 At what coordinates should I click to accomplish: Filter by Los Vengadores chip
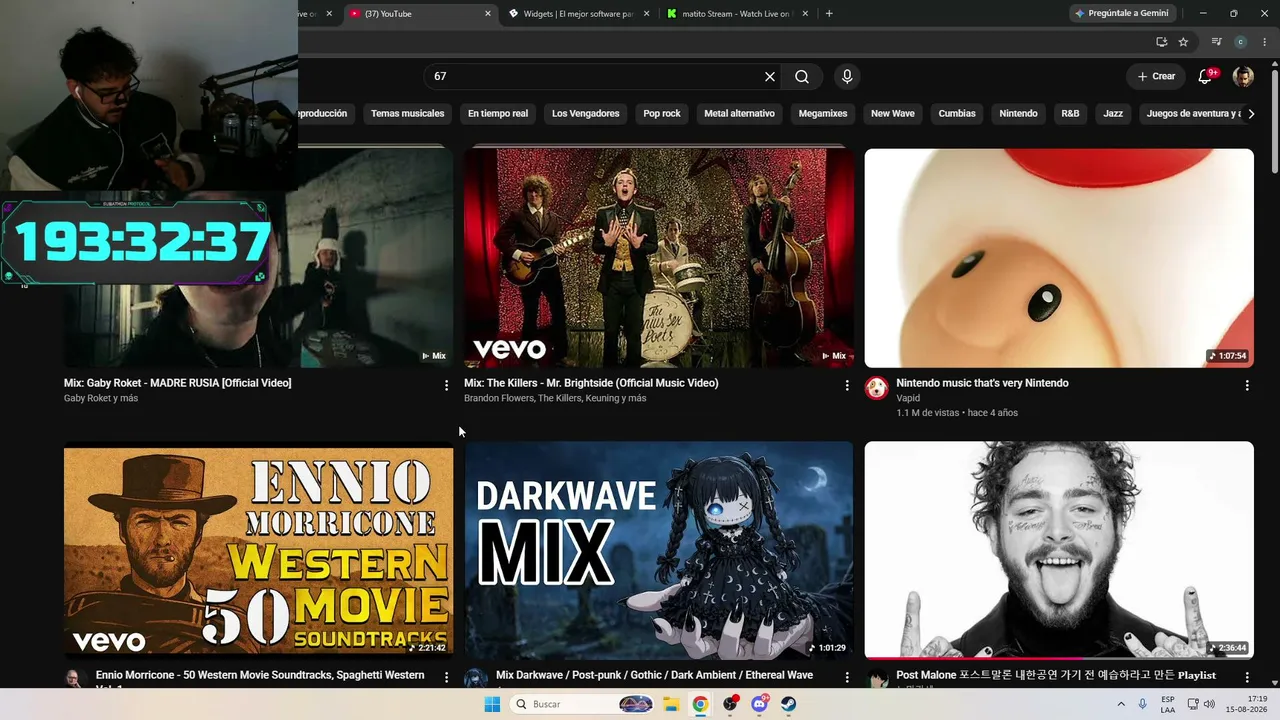(586, 114)
